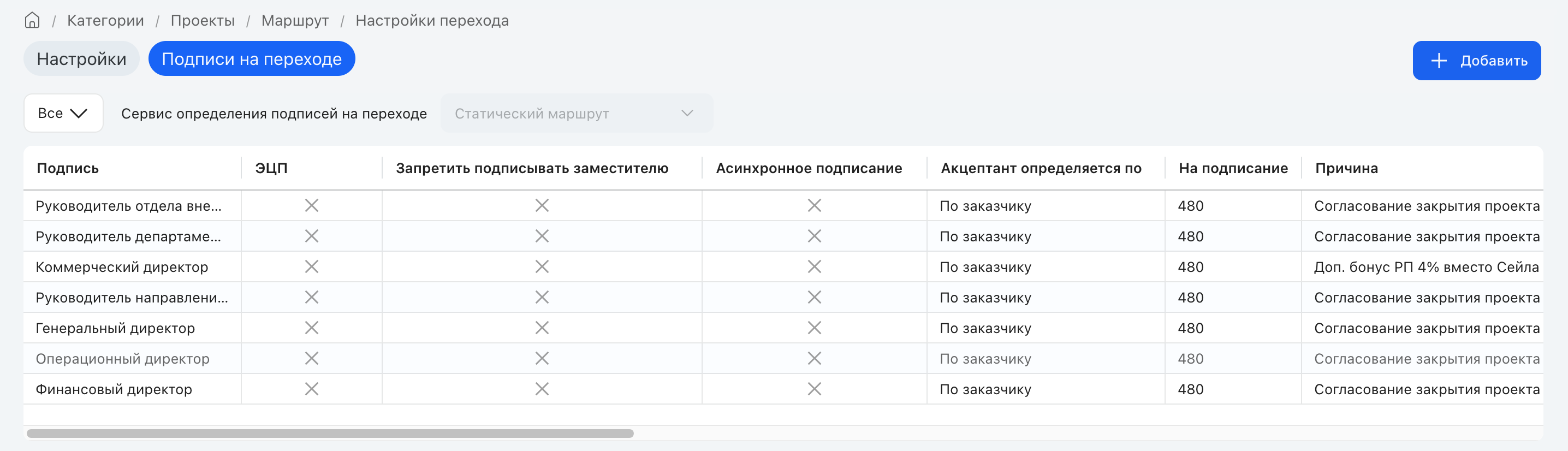The height and width of the screenshot is (451, 1568).
Task: Click deputy-signing X for Операционный директор
Action: (x=542, y=359)
